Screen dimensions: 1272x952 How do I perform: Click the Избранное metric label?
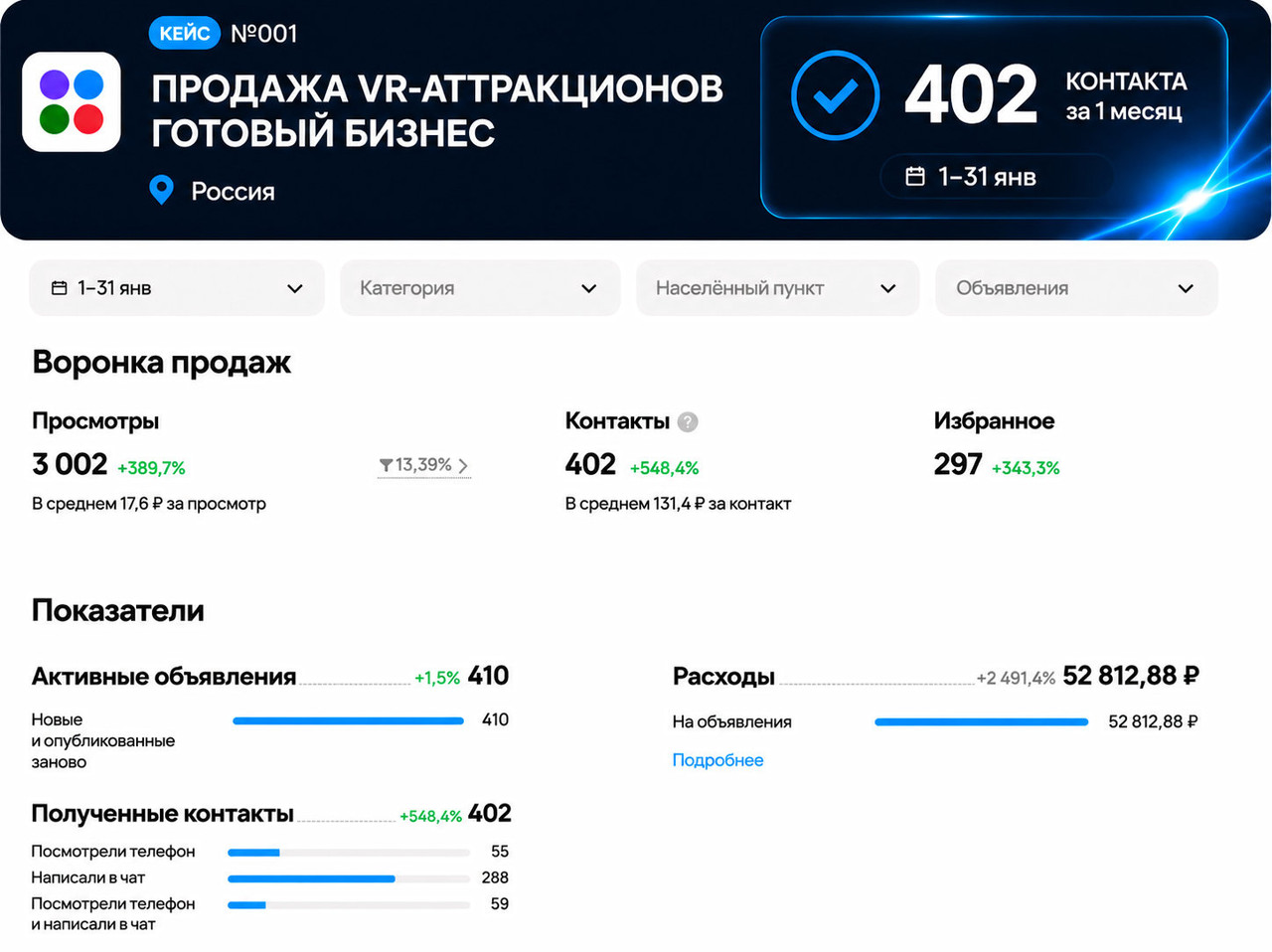(x=994, y=421)
